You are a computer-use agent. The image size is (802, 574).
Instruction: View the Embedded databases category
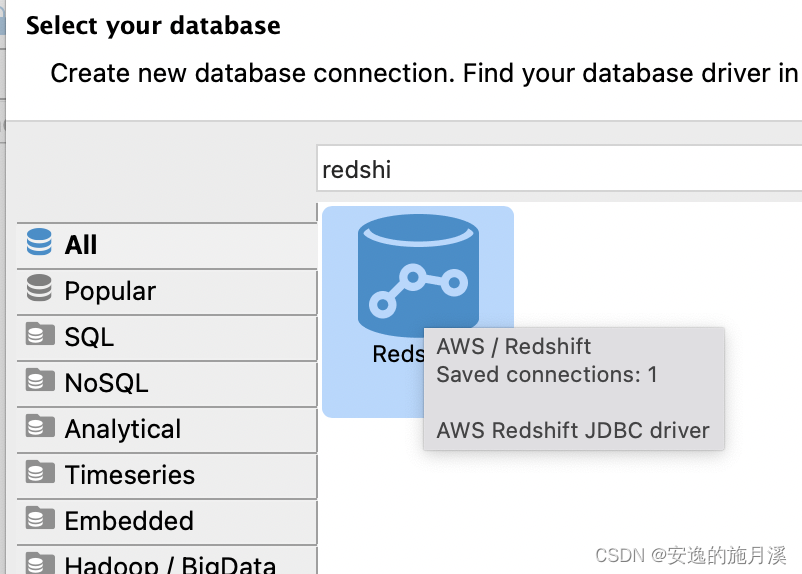(128, 521)
